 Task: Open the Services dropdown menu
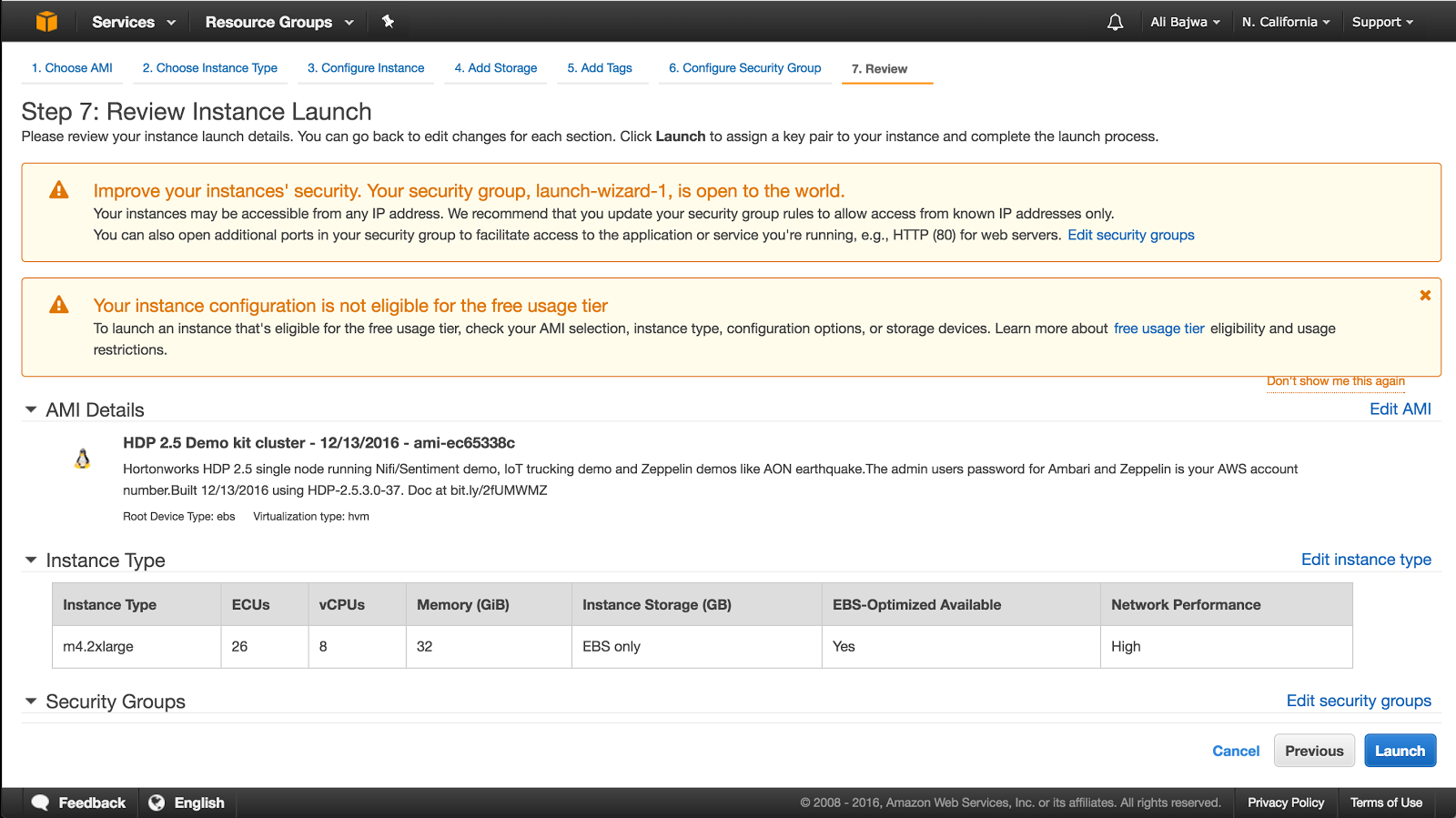[x=133, y=22]
